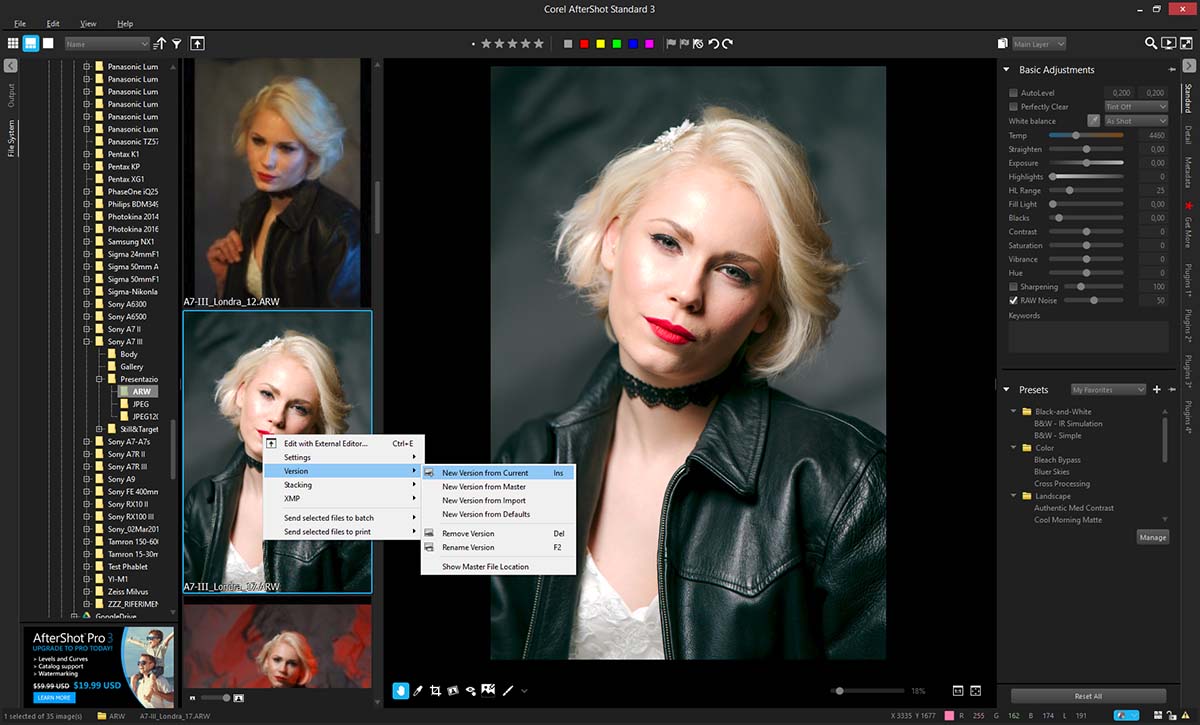Viewport: 1200px width, 725px height.
Task: Start the slideshow playback icon
Action: point(1168,44)
